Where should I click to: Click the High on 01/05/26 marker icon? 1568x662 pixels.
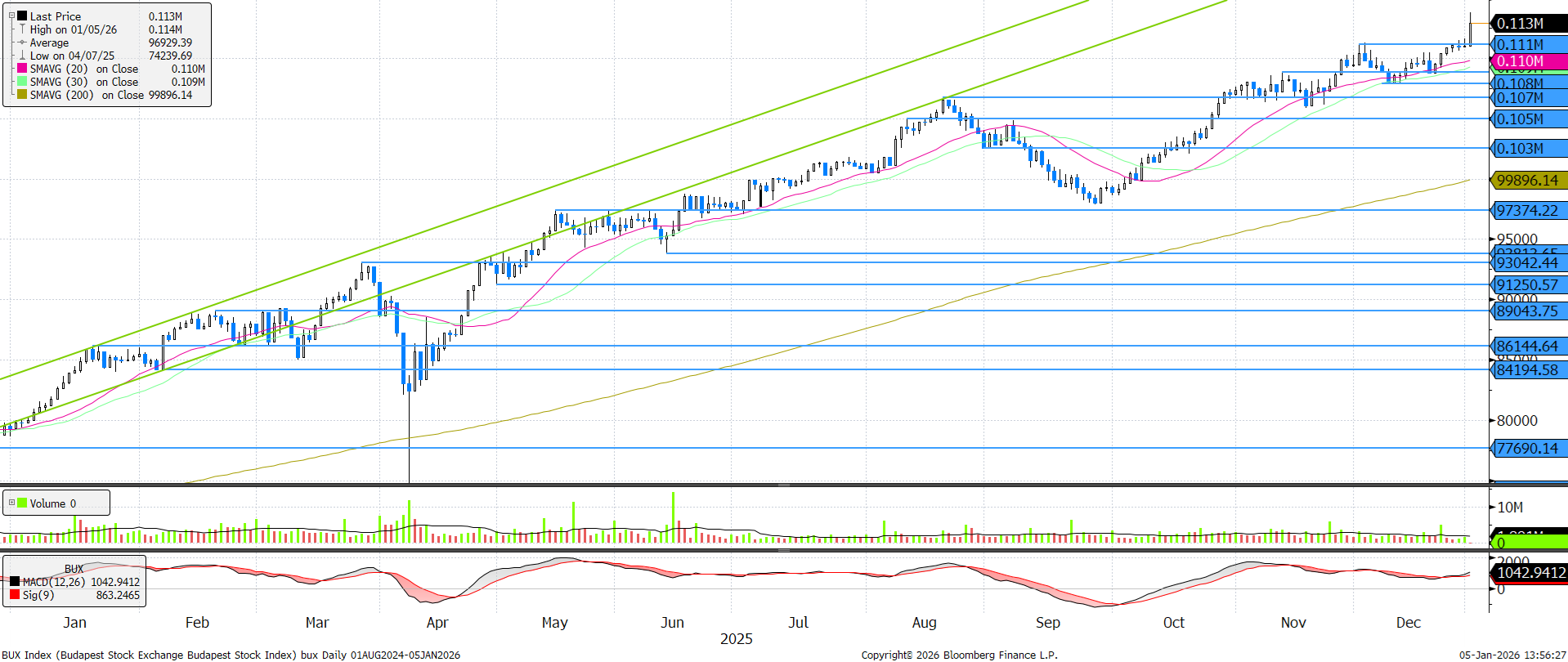pyautogui.click(x=22, y=29)
